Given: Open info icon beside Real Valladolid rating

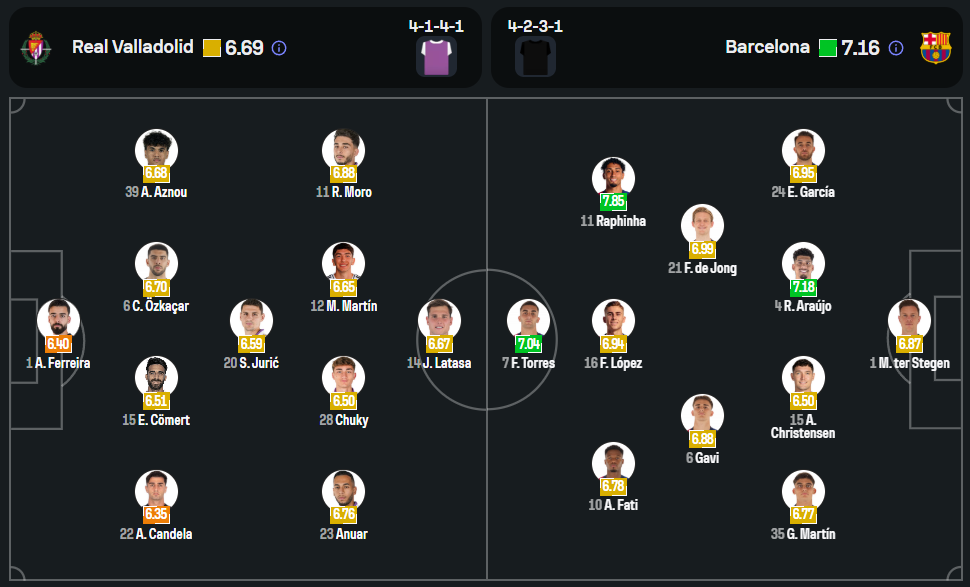Looking at the screenshot, I should 279,48.
